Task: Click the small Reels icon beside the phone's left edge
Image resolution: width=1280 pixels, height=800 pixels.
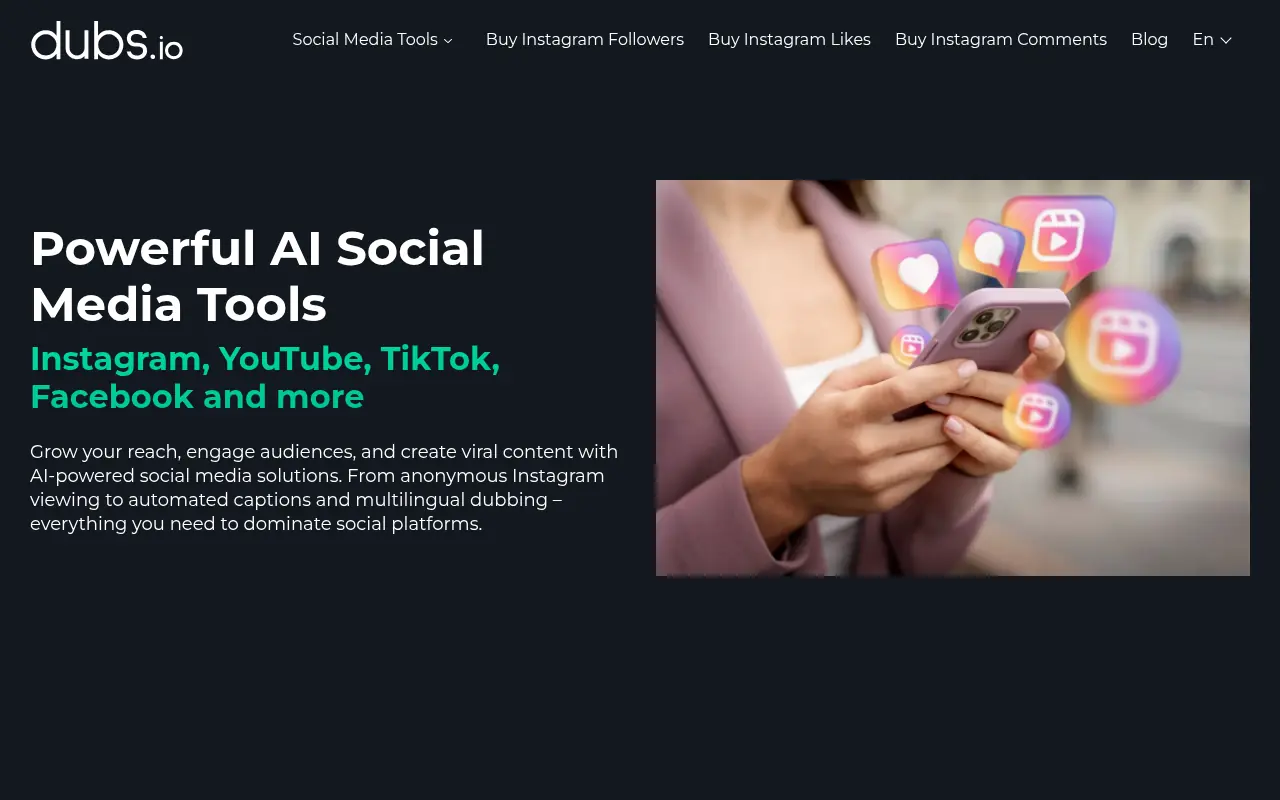Action: click(911, 347)
